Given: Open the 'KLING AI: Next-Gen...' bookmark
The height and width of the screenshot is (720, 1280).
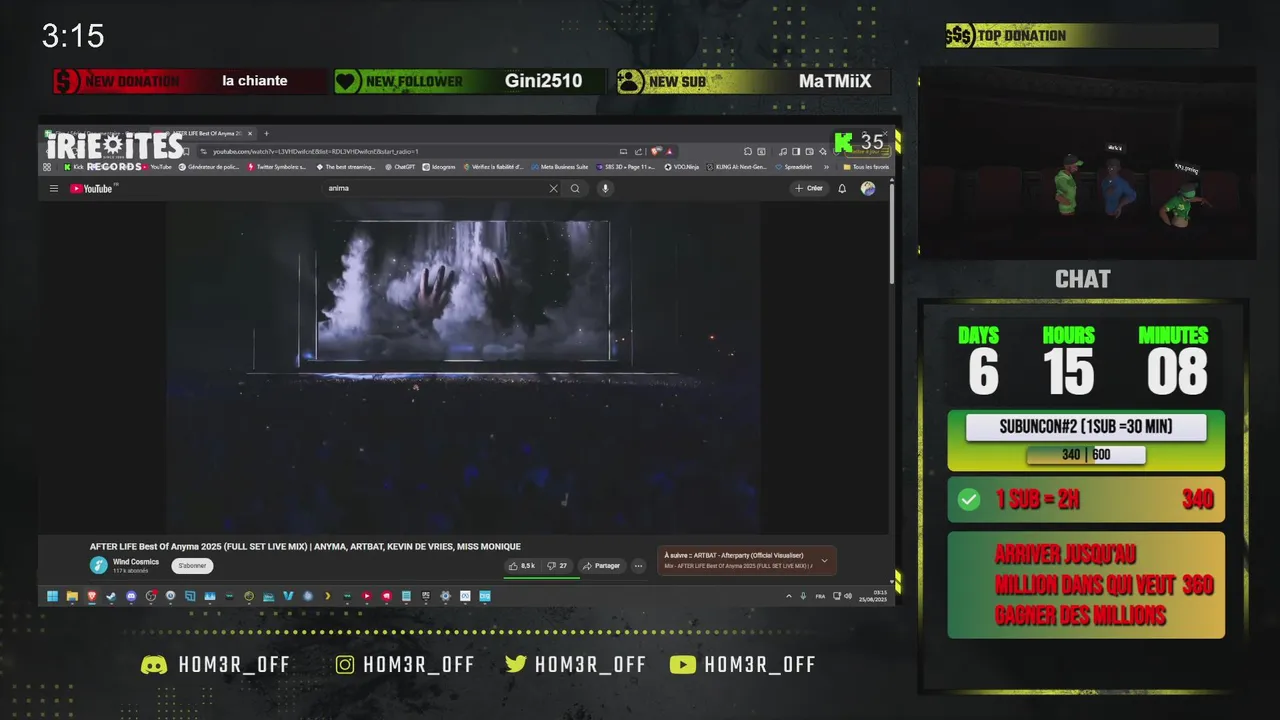Looking at the screenshot, I should click(737, 167).
